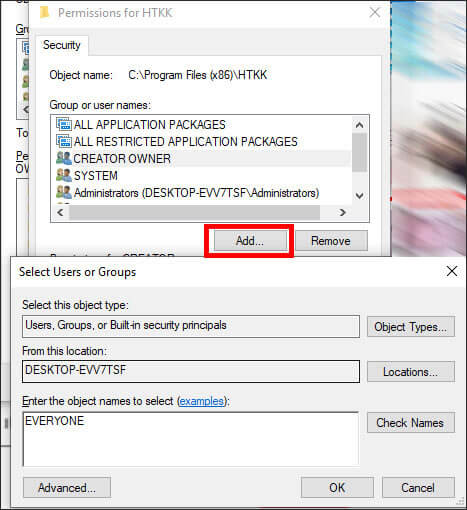Click the group list scroll up arrow
This screenshot has width=467, height=510.
point(359,125)
